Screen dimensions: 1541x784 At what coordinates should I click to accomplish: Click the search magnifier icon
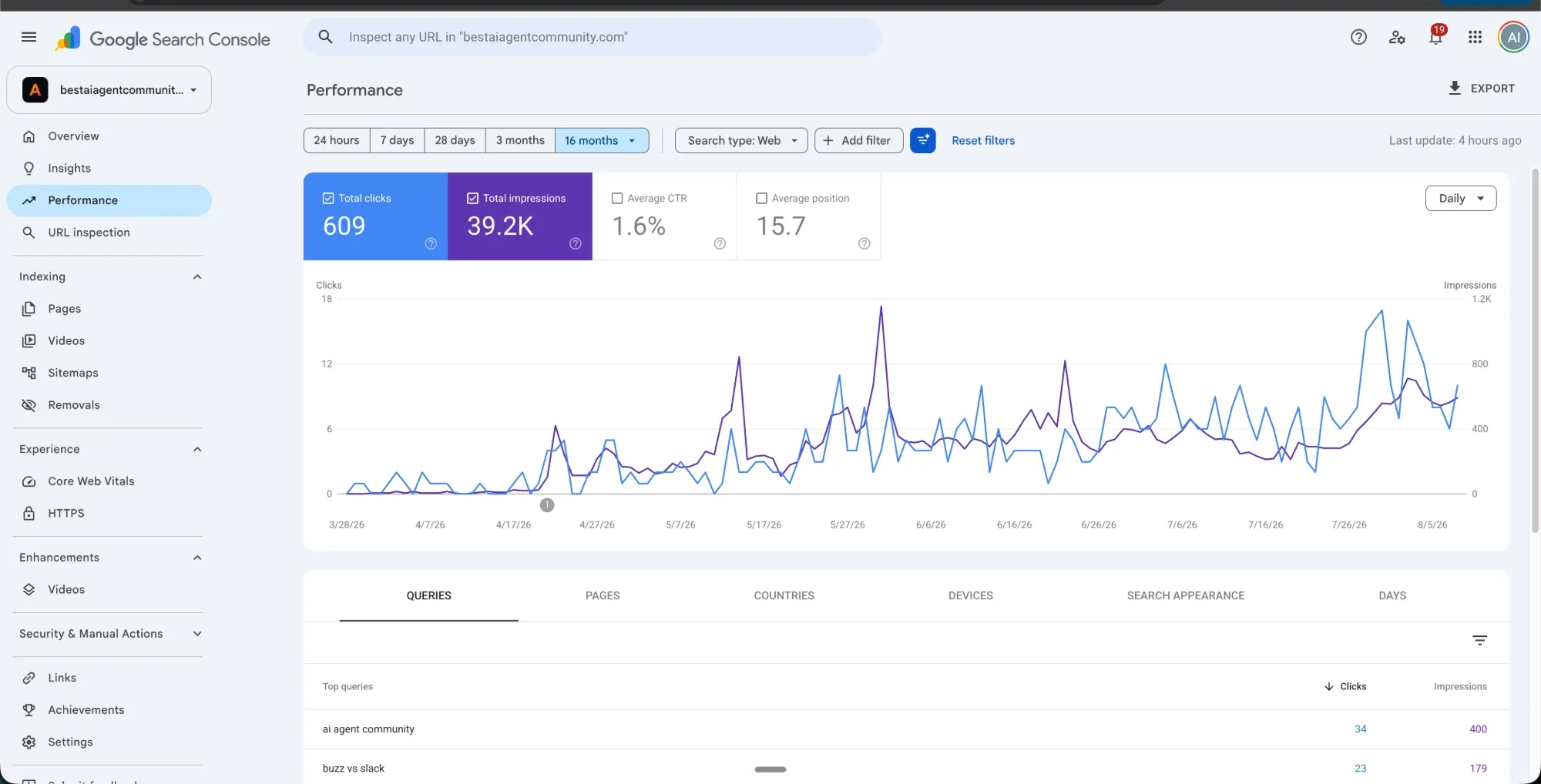click(x=325, y=37)
